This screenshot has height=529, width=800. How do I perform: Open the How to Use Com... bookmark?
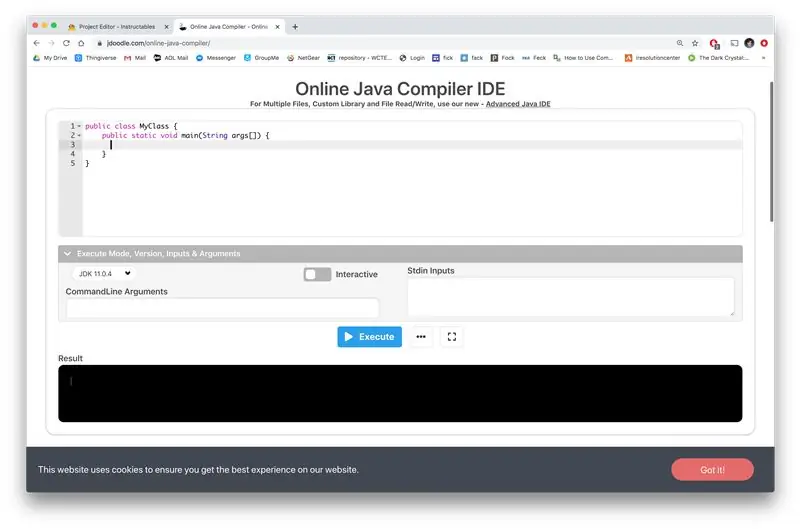[x=583, y=58]
